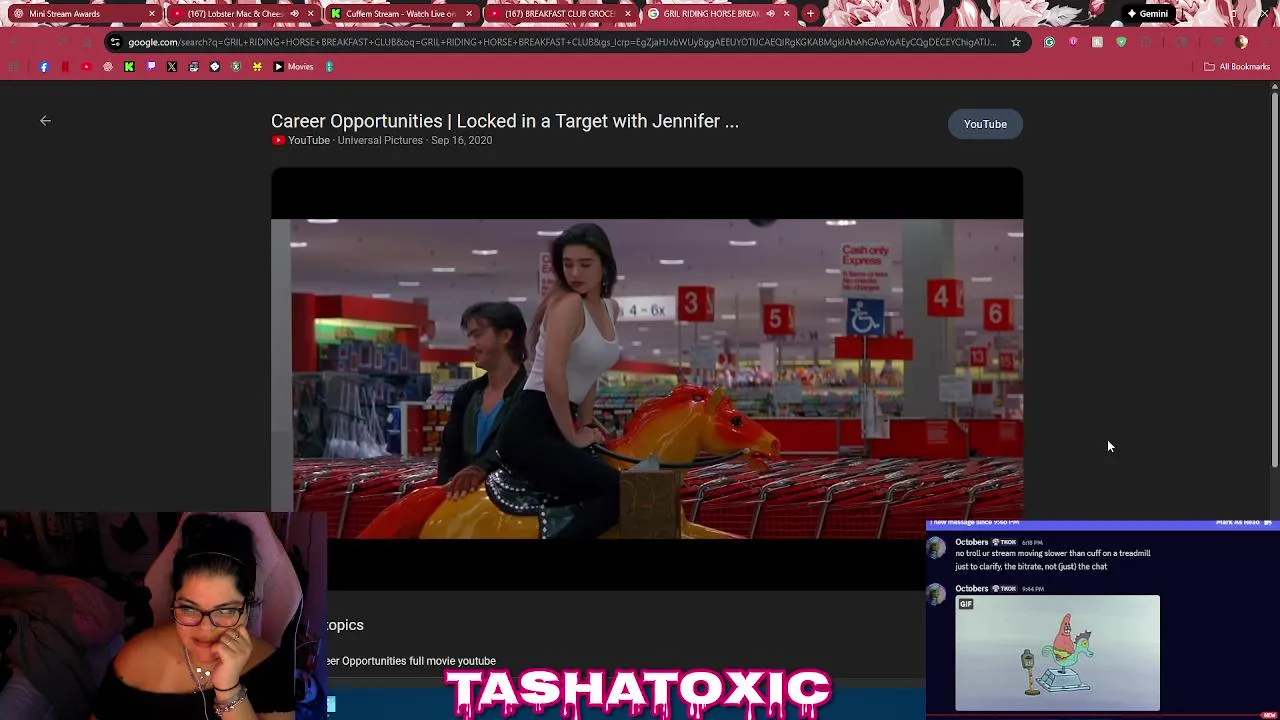The image size is (1280, 720).
Task: Mute audio on the Lobster Mac tab
Action: pos(295,14)
